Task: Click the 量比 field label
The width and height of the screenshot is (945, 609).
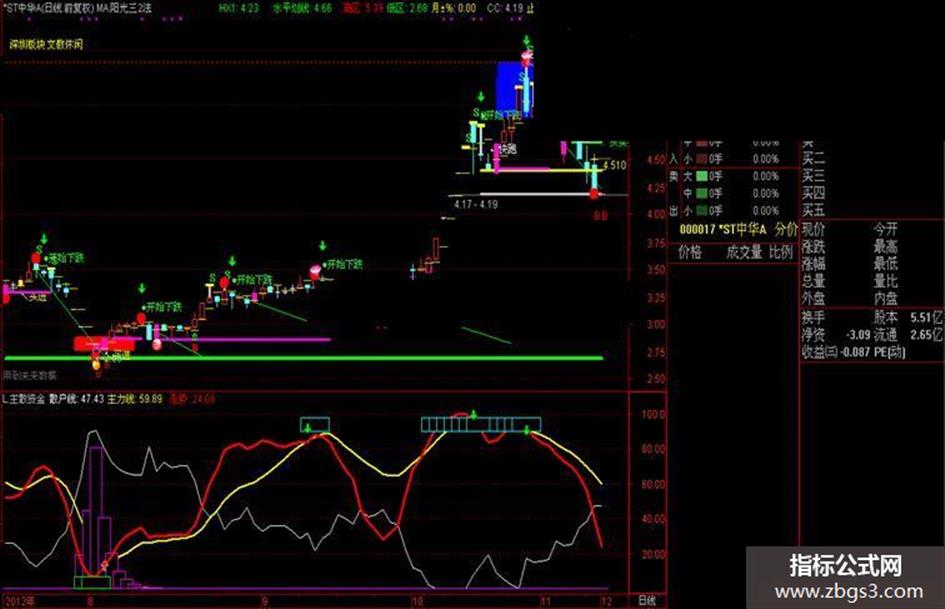Action: tap(886, 281)
